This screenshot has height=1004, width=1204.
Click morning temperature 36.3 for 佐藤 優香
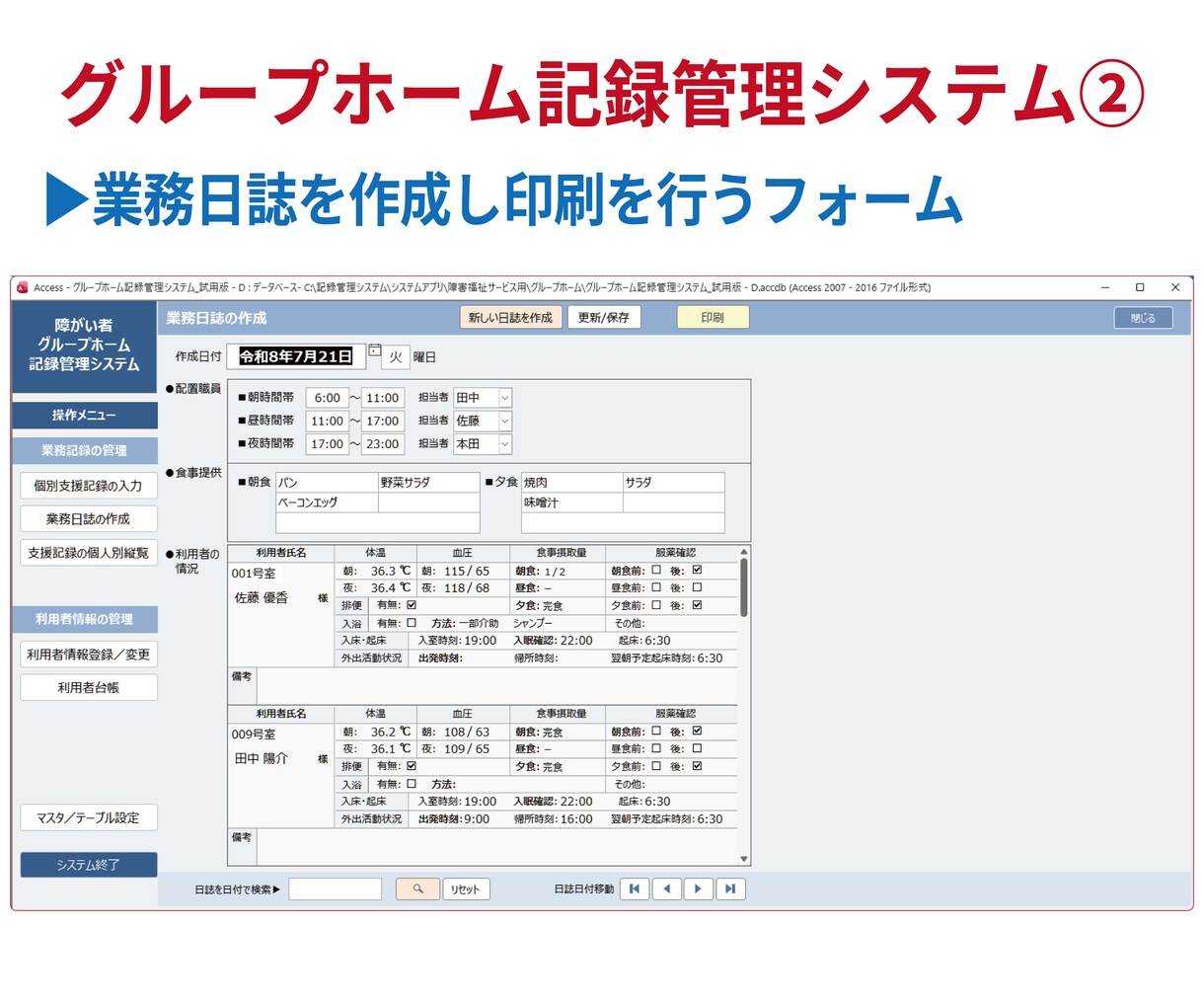[383, 571]
